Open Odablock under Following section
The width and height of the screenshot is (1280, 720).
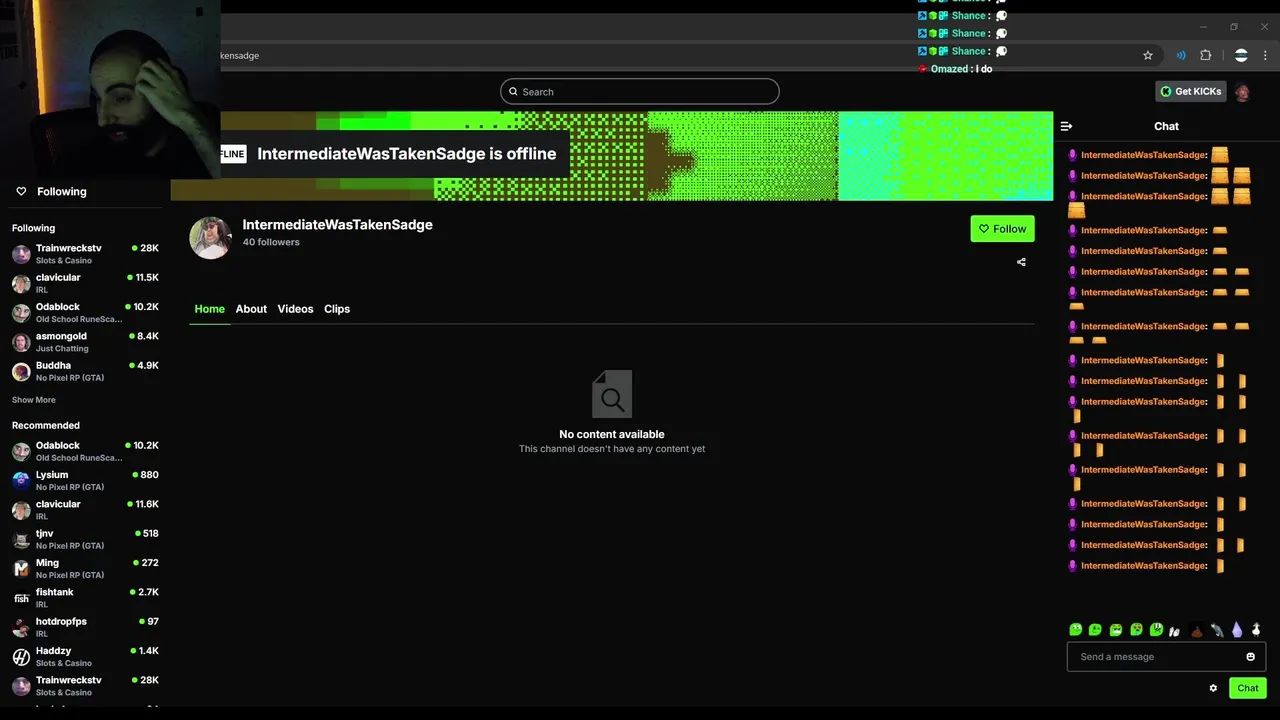(85, 313)
